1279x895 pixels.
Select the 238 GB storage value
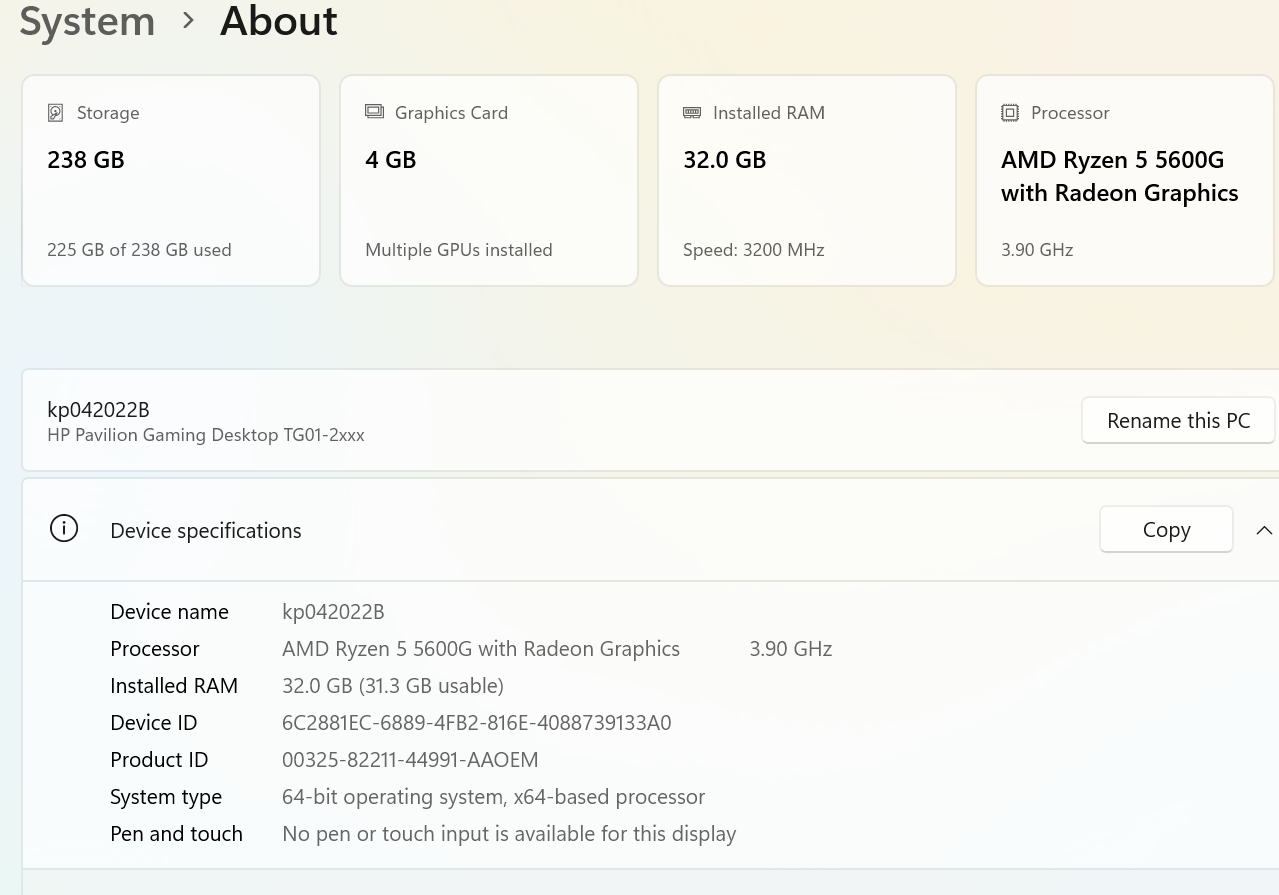pos(86,160)
